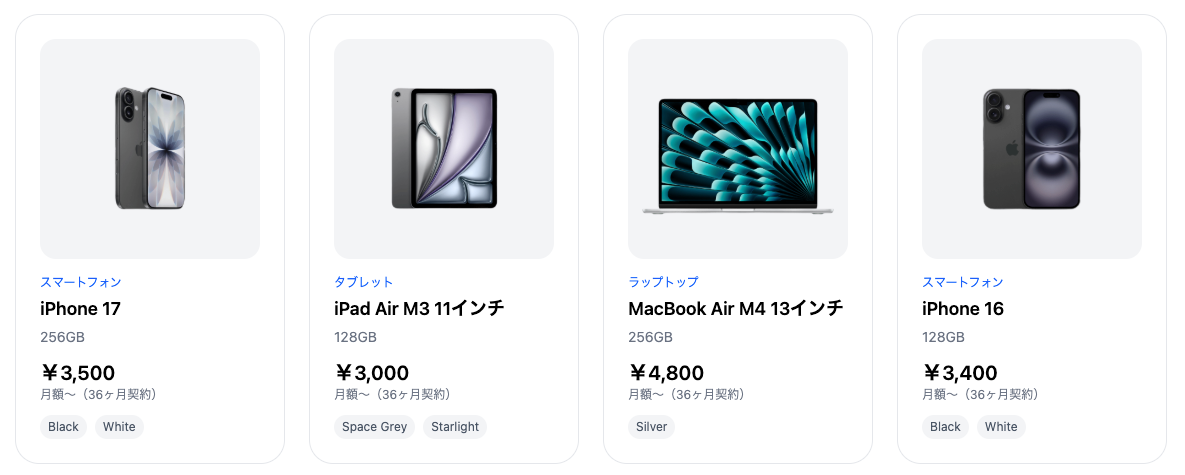Click the iPhone 17 product image
Screen dimensions: 1185x475
(150, 148)
